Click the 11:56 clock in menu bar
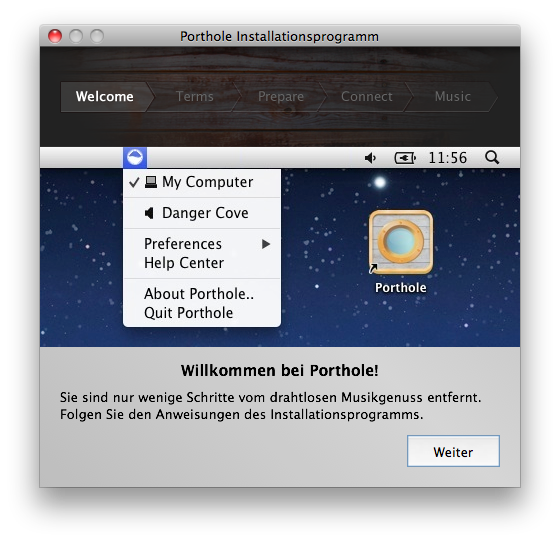This screenshot has height=542, width=560. 448,157
